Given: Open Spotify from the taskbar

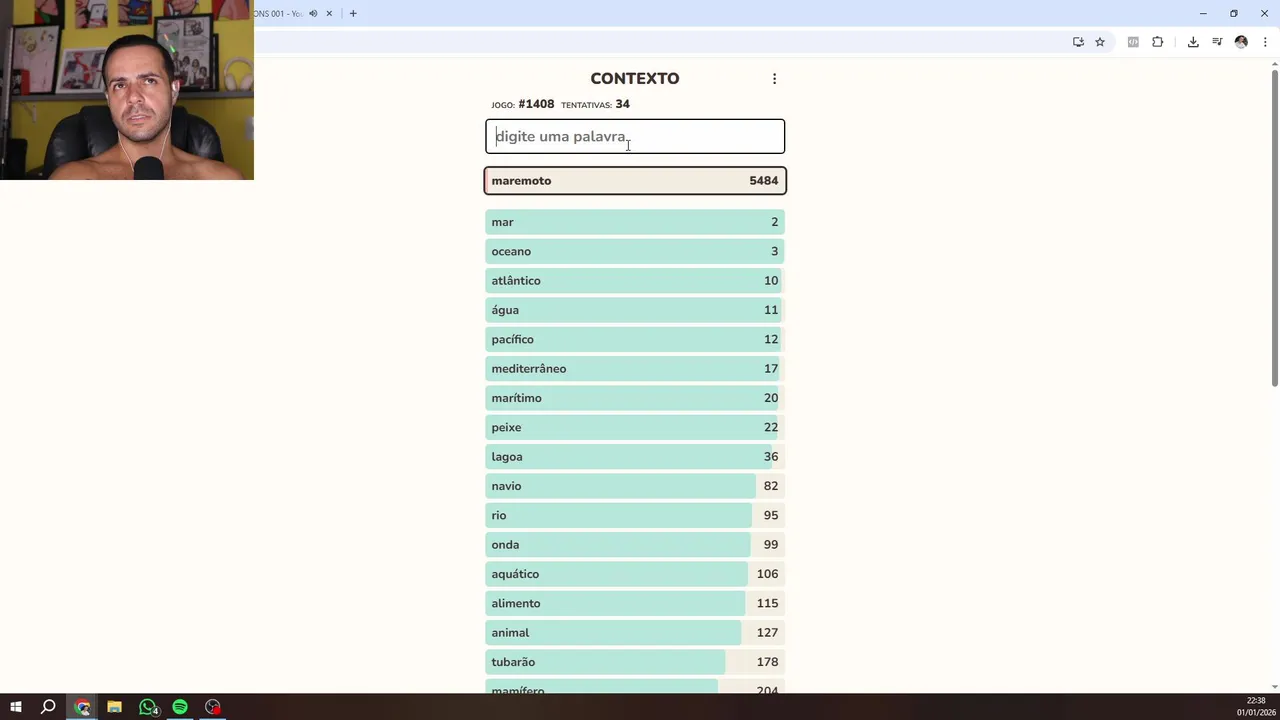Looking at the screenshot, I should (x=180, y=707).
